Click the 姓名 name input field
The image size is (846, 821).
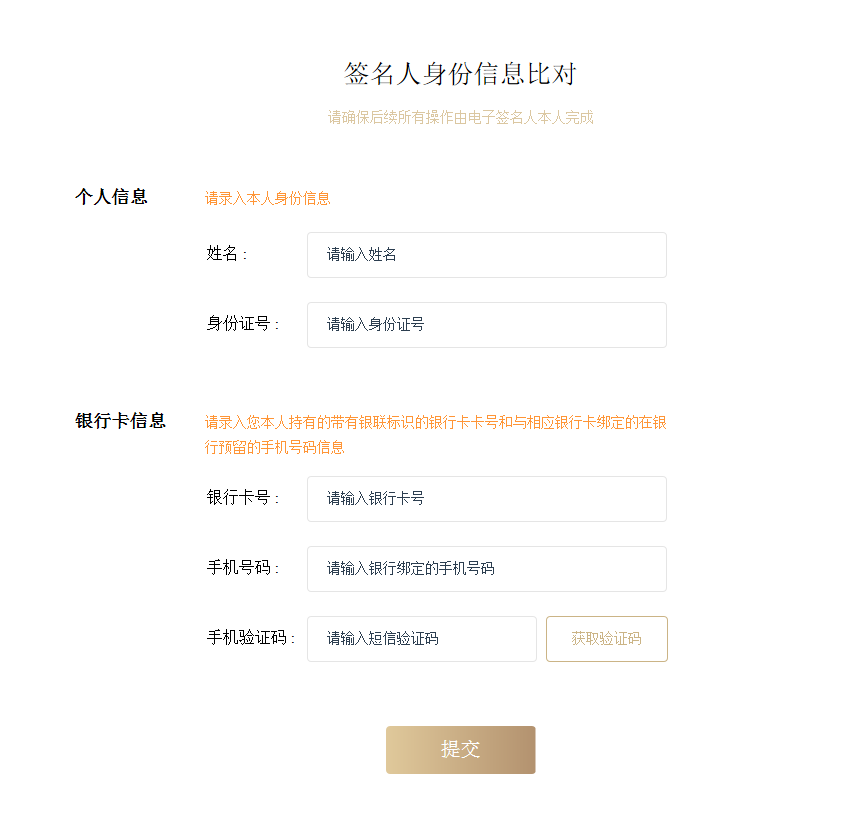486,255
